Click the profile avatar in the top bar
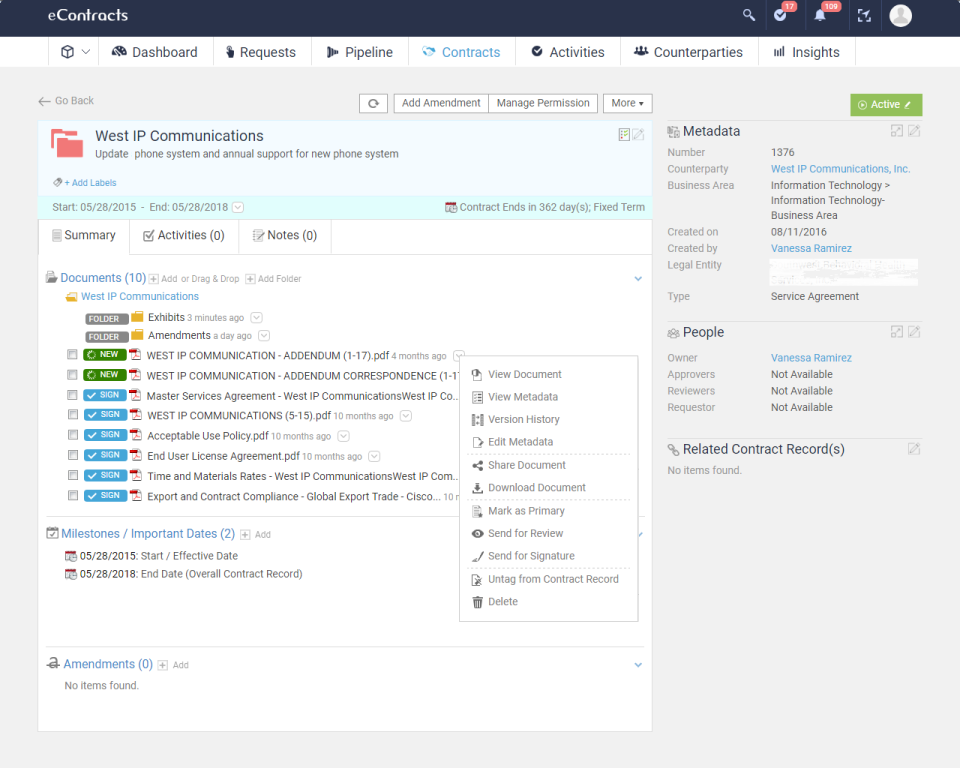This screenshot has height=768, width=960. click(x=900, y=15)
